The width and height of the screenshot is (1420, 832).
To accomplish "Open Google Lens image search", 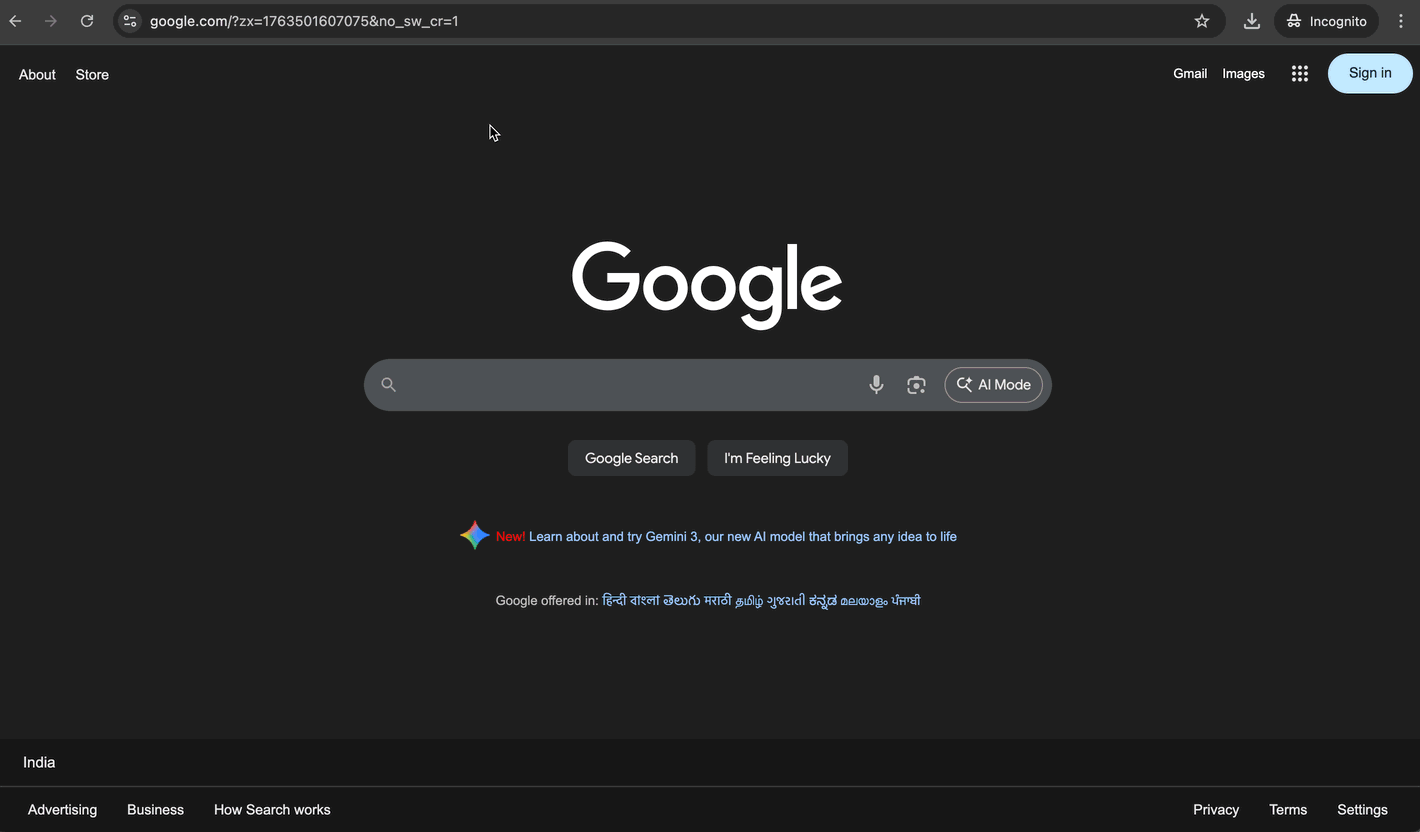I will click(916, 384).
